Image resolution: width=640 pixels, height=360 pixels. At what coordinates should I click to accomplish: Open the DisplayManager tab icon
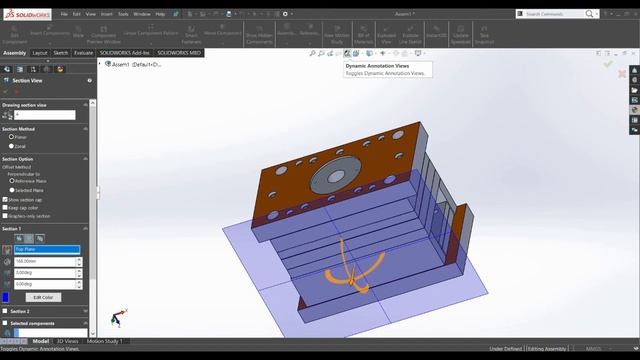coord(60,69)
